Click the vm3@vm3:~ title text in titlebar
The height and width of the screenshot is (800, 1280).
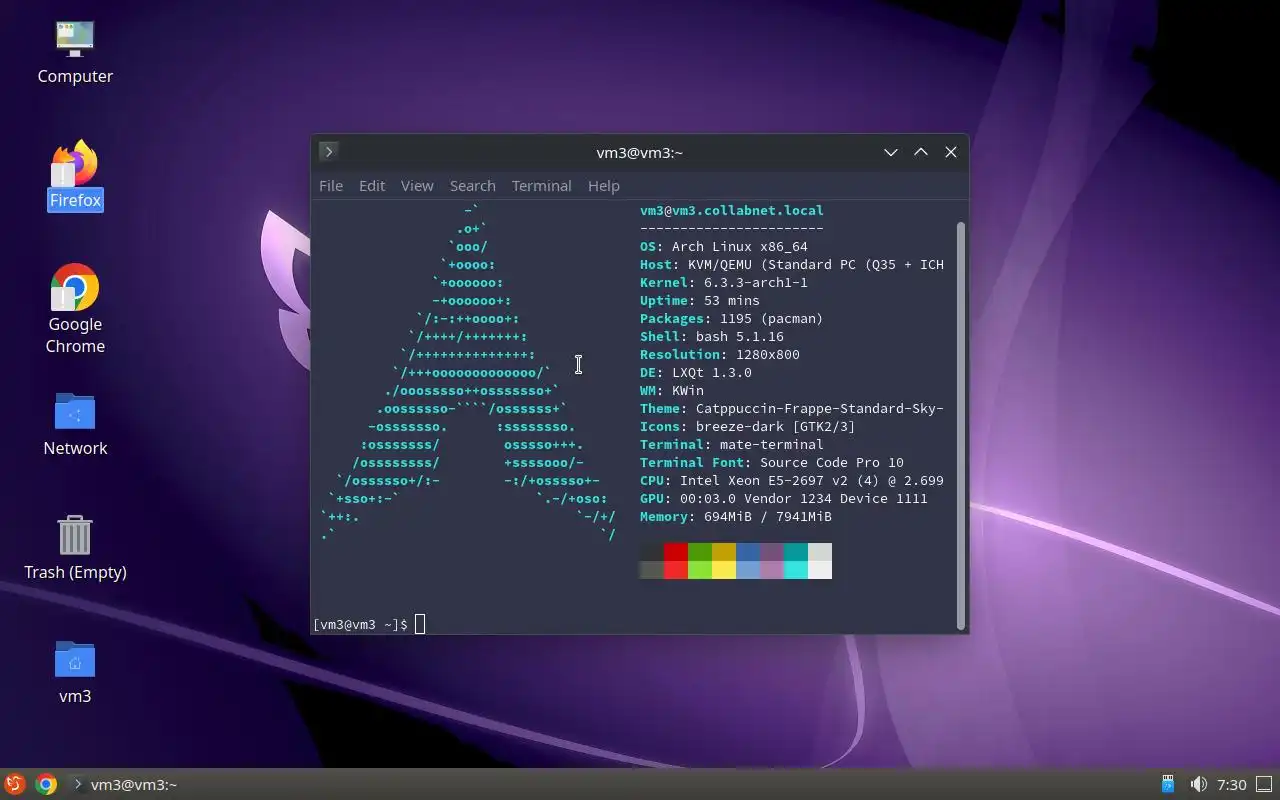click(640, 152)
